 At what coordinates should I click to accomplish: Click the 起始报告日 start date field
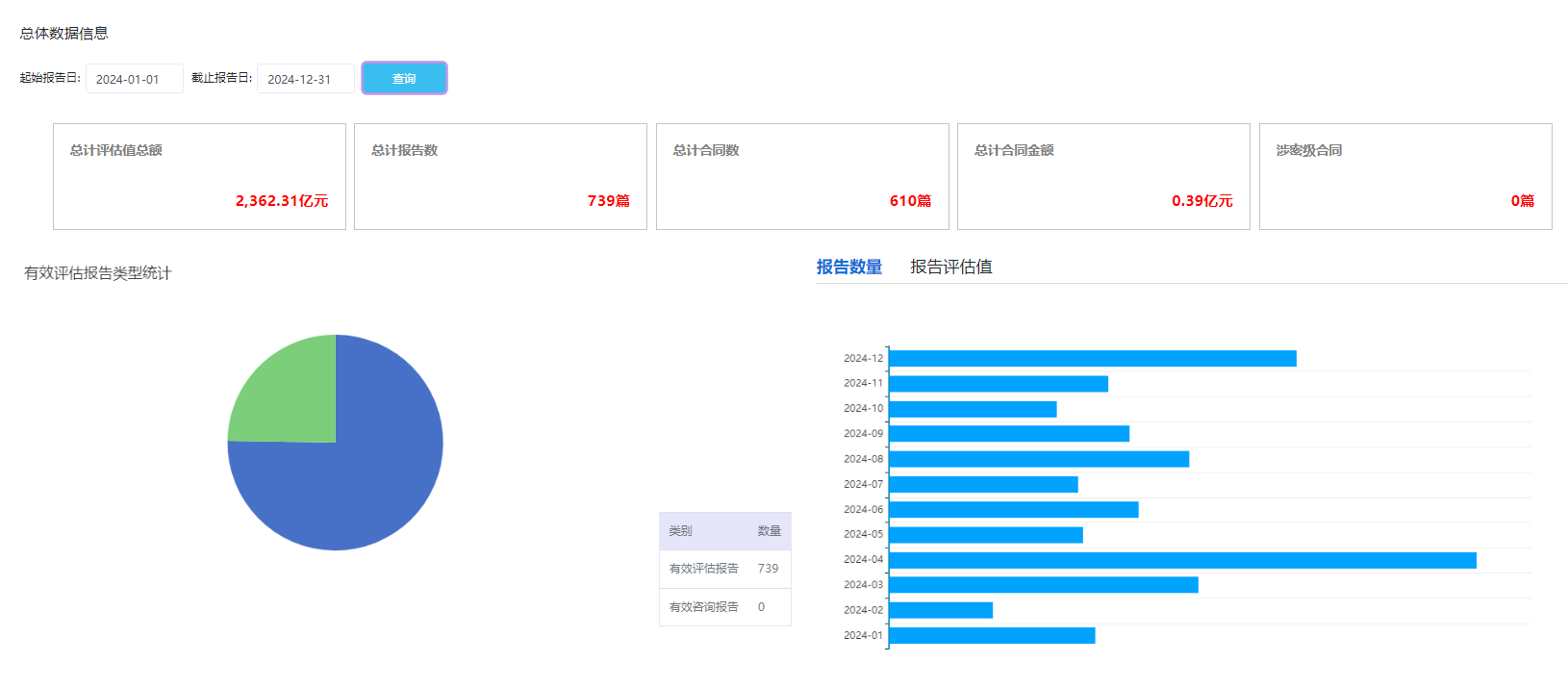click(135, 79)
